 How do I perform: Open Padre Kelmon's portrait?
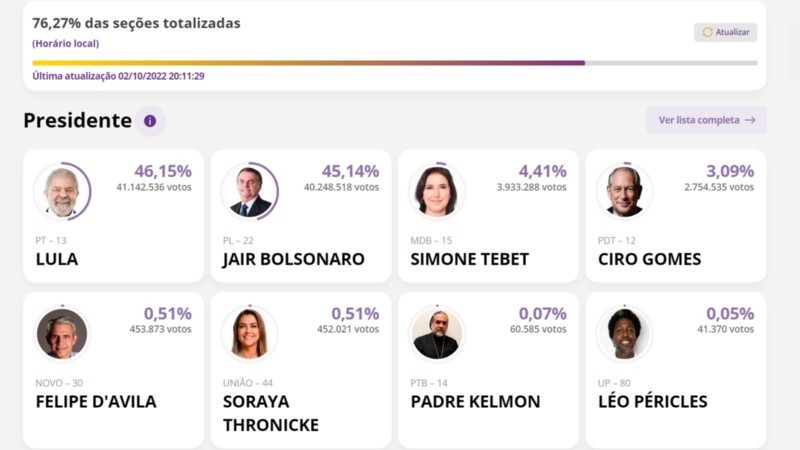[436, 334]
